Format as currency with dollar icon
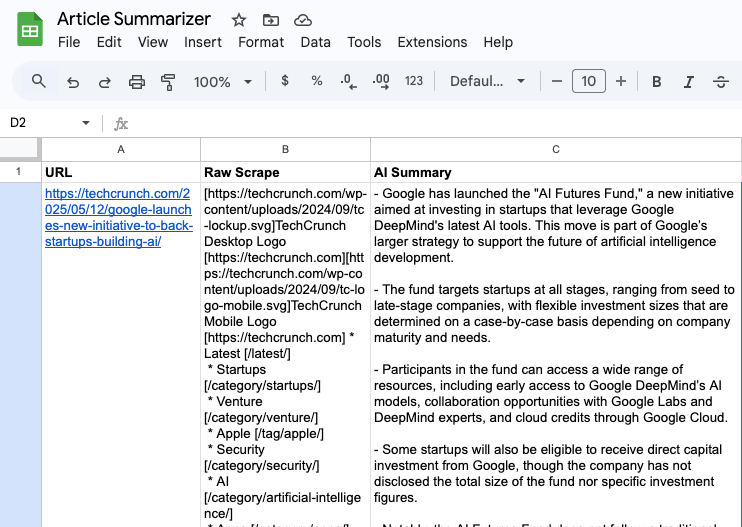The image size is (742, 527). pyautogui.click(x=284, y=80)
